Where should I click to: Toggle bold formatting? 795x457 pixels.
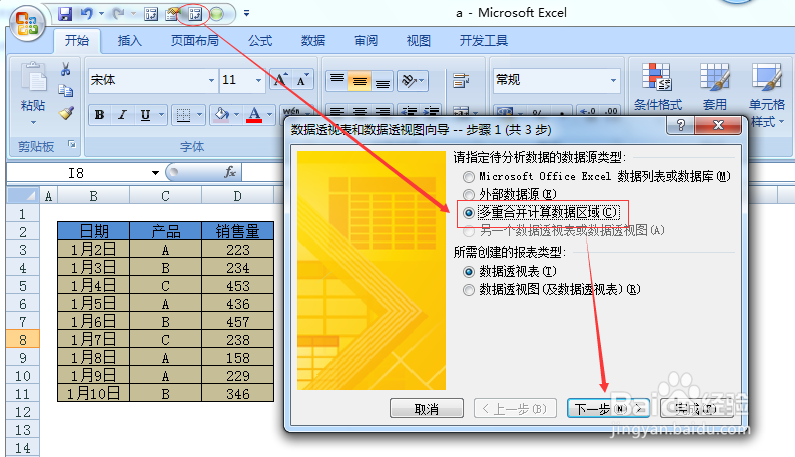pos(99,115)
